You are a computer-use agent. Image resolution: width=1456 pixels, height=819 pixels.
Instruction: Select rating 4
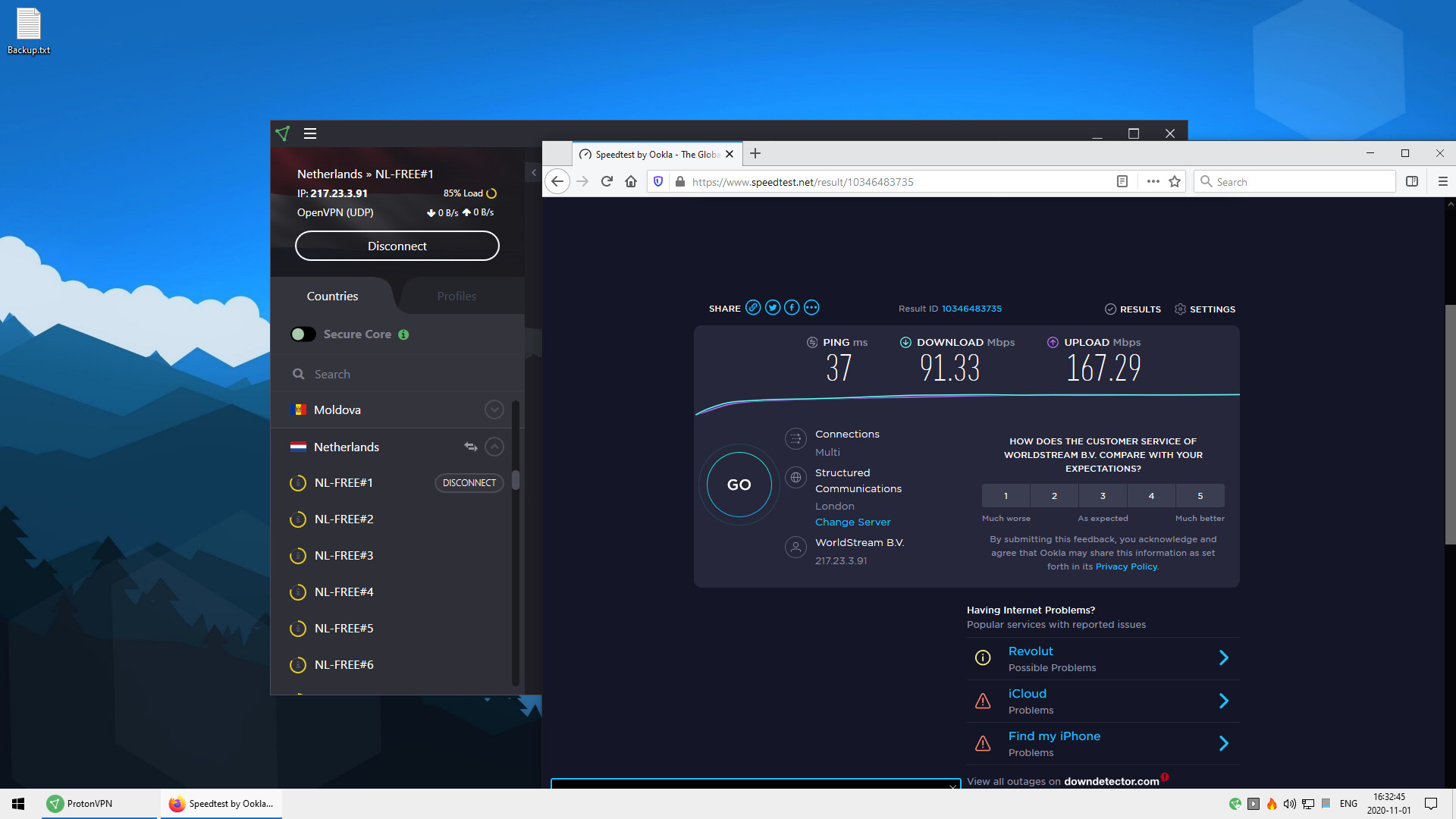(x=1151, y=496)
